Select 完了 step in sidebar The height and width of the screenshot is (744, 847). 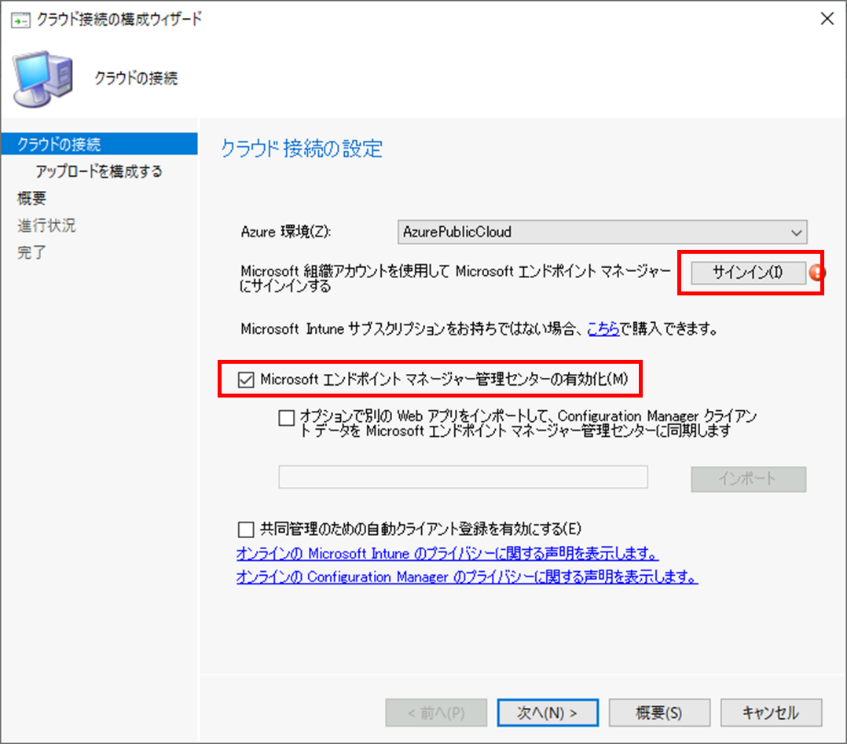tap(32, 252)
